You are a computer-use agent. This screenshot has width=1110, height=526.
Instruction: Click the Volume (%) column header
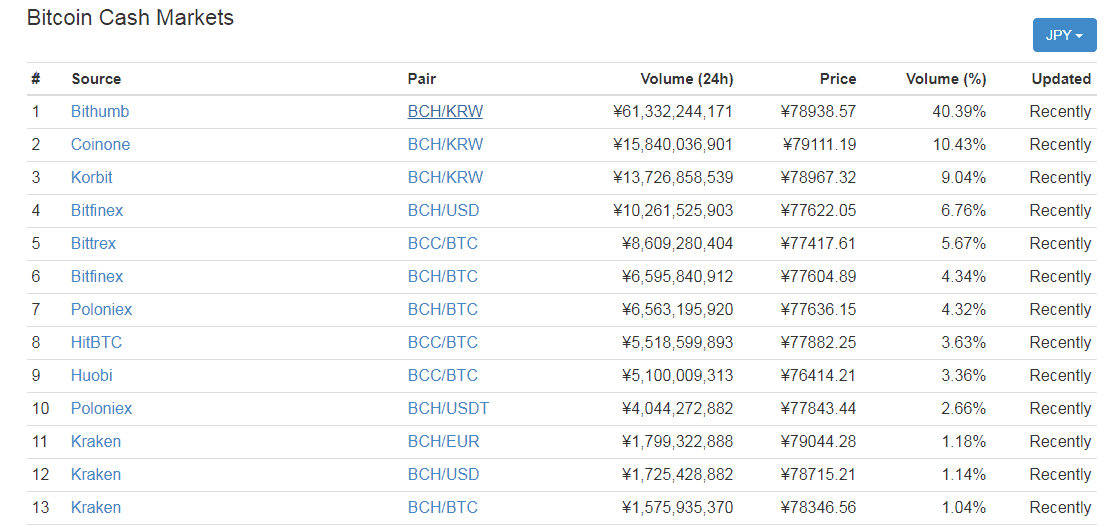click(946, 79)
